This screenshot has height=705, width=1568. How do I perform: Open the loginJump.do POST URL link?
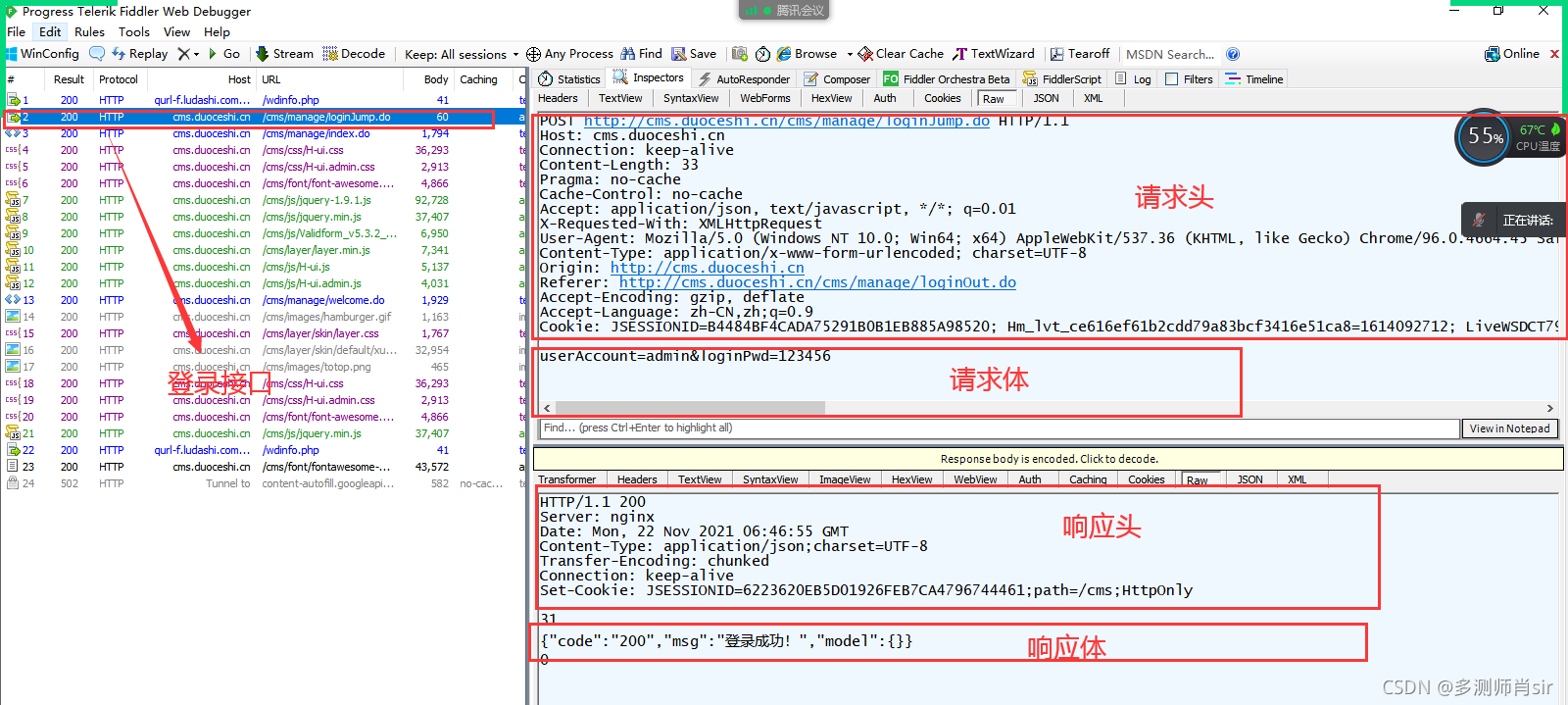coord(786,121)
